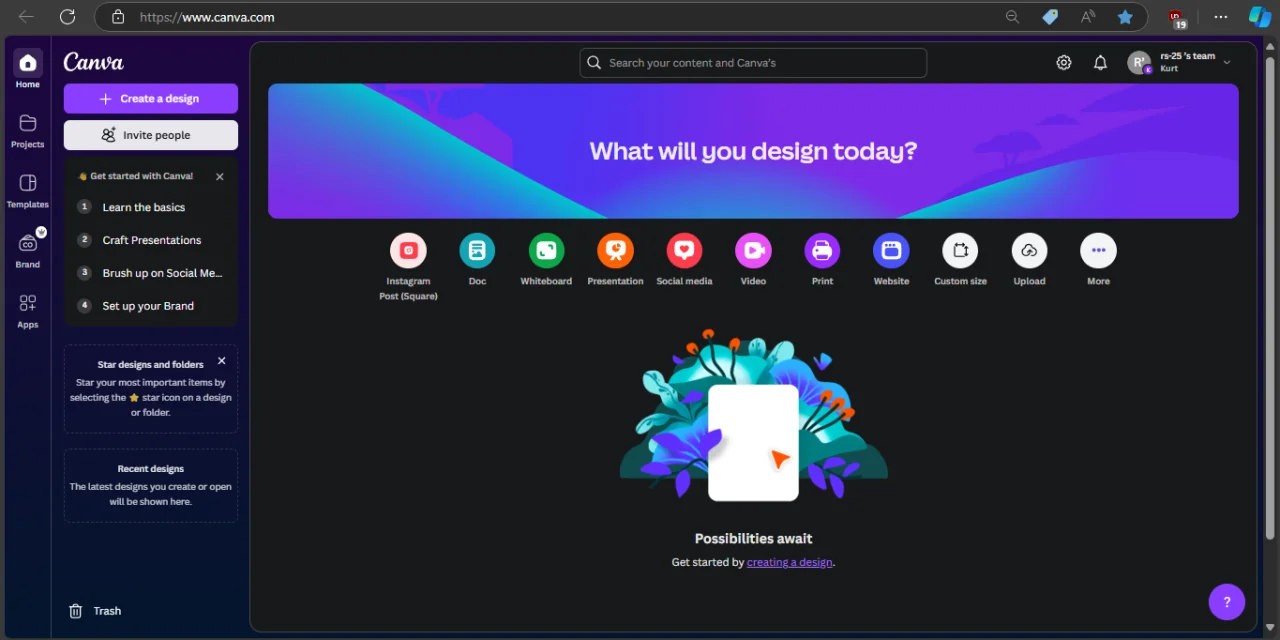Open the browser shopping tag icon
1280x640 pixels.
(x=1050, y=17)
